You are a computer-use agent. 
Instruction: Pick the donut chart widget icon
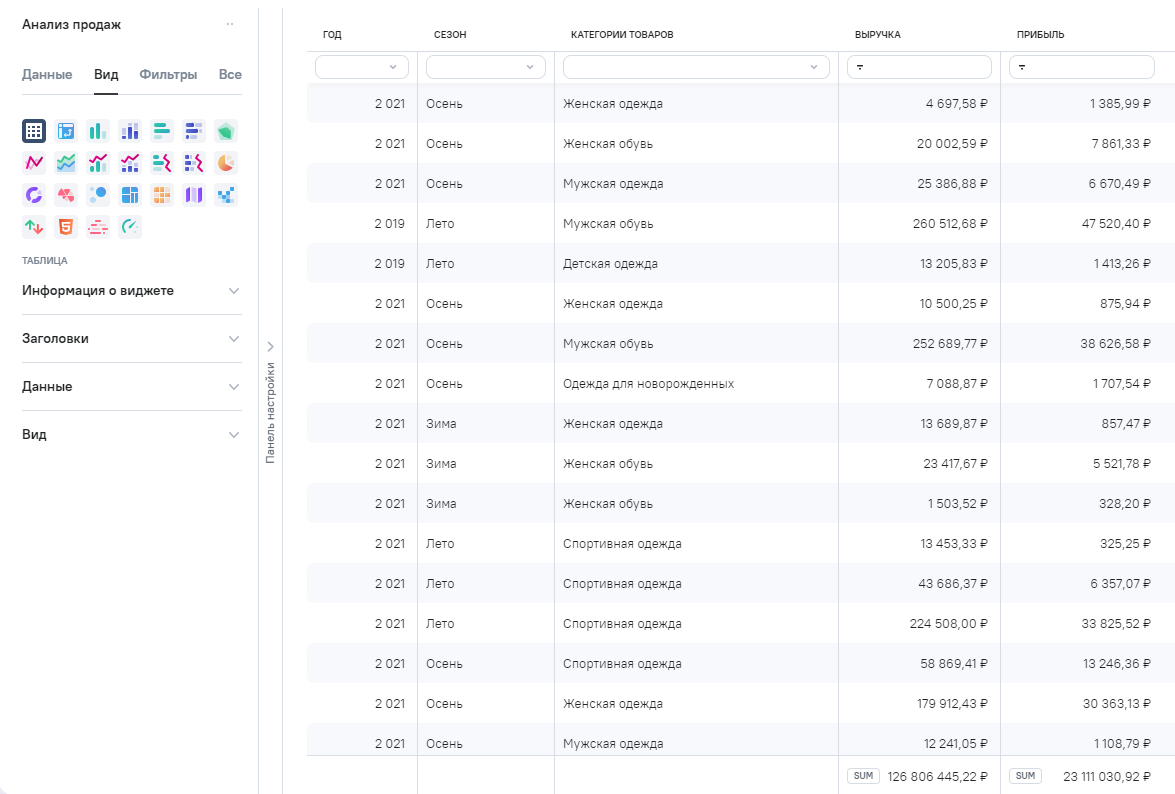click(x=34, y=195)
